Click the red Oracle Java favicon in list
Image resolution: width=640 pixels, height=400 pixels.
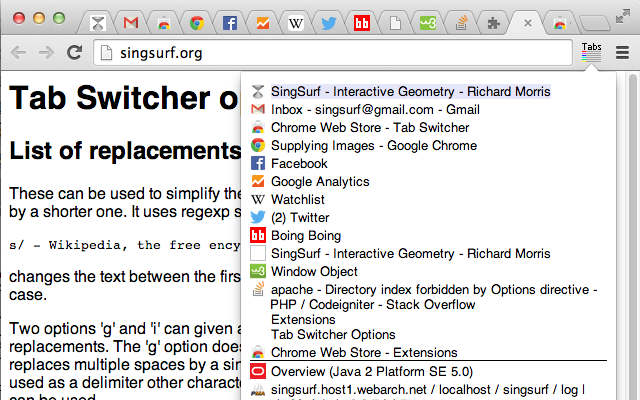pyautogui.click(x=258, y=371)
